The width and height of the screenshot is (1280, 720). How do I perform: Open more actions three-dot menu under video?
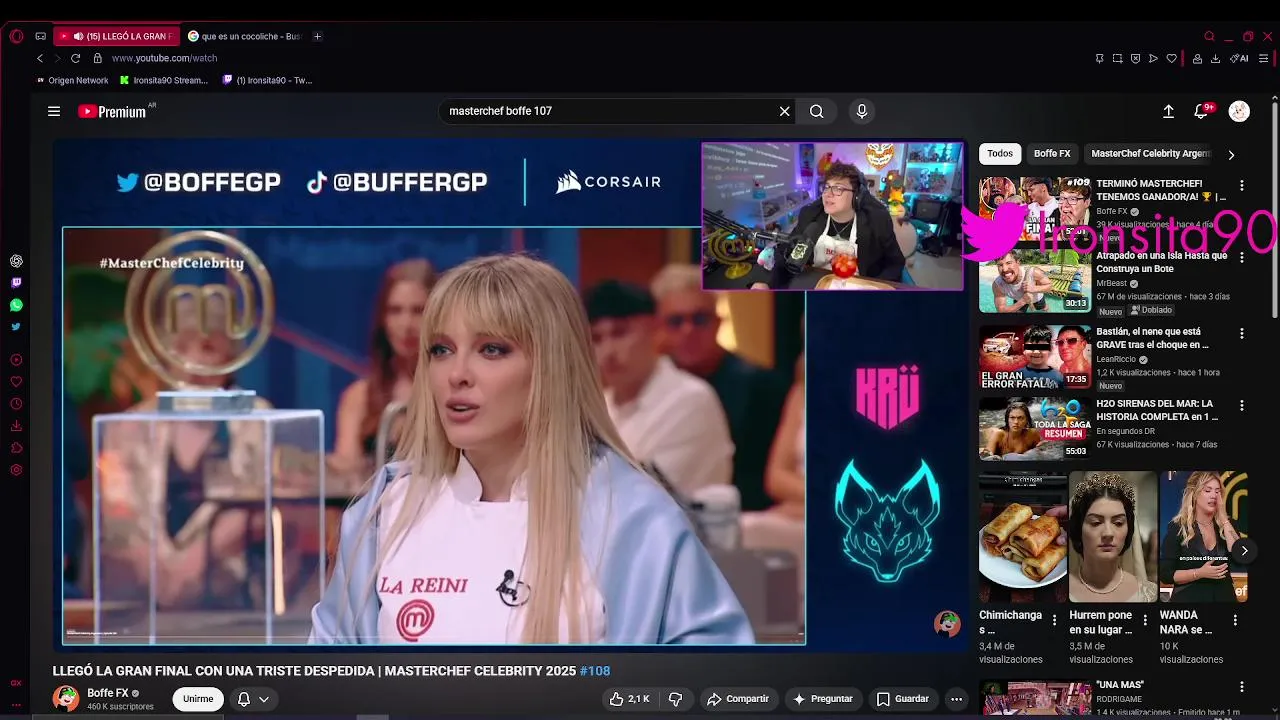pos(956,699)
